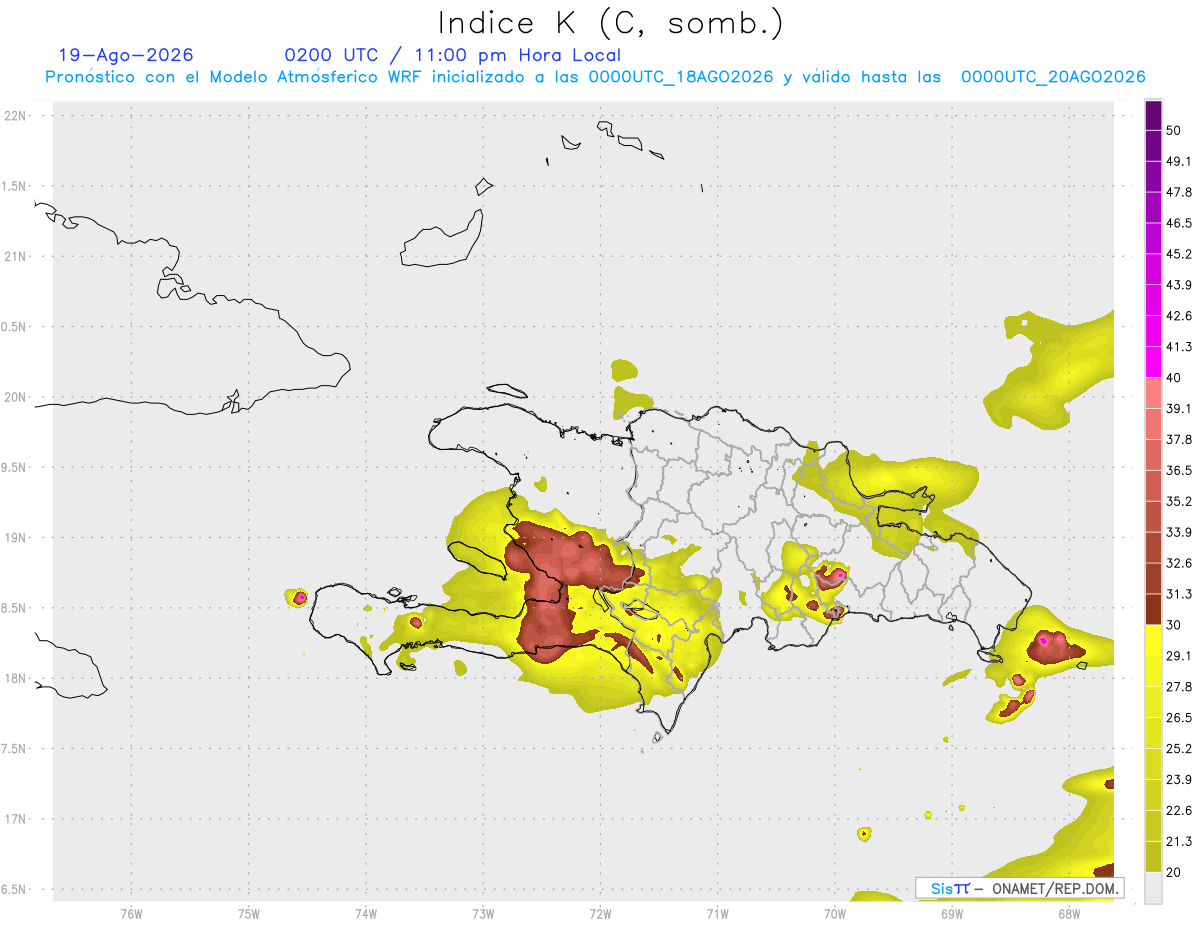
Task: Click the 'SisTT - ONAMET/REP.DOM.' credit box
Action: coord(1019,888)
